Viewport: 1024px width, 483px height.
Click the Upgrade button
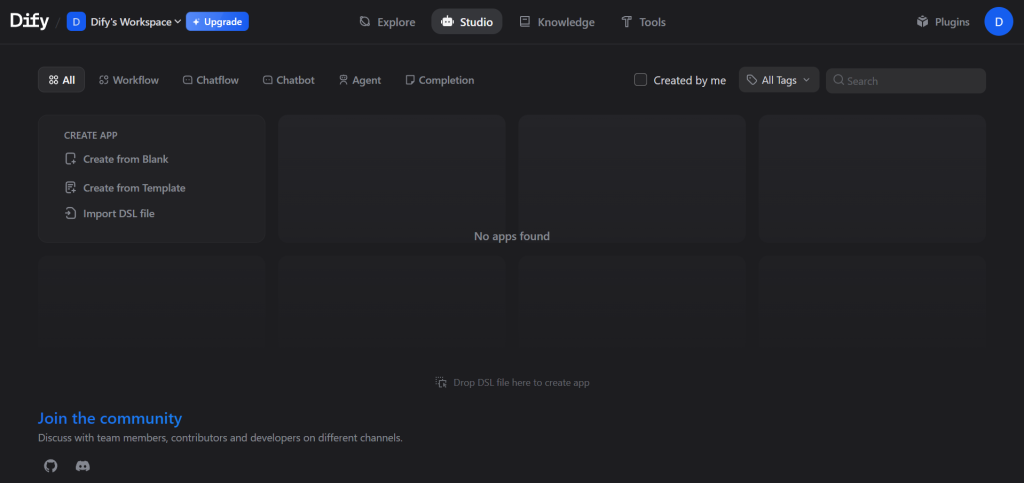(217, 22)
